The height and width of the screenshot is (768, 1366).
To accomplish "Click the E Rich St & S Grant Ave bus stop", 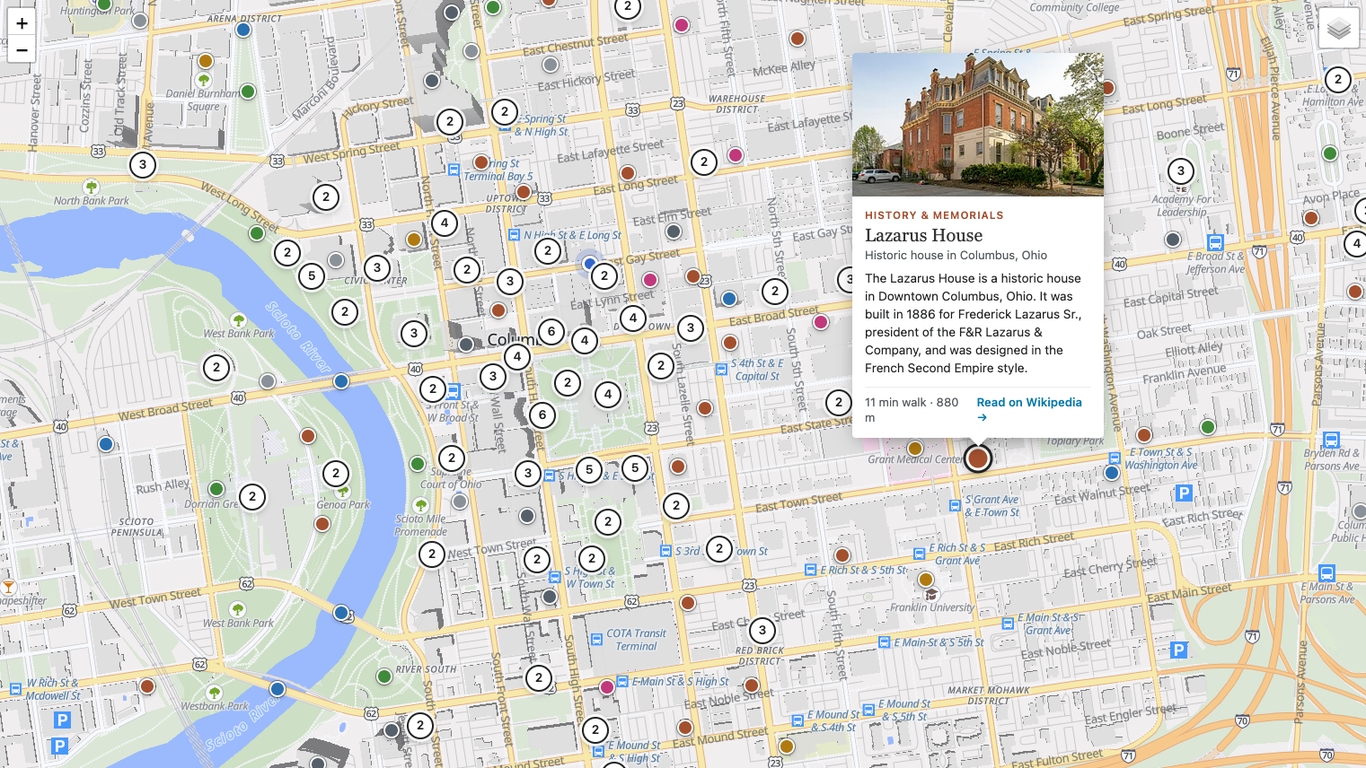I will pyautogui.click(x=919, y=554).
